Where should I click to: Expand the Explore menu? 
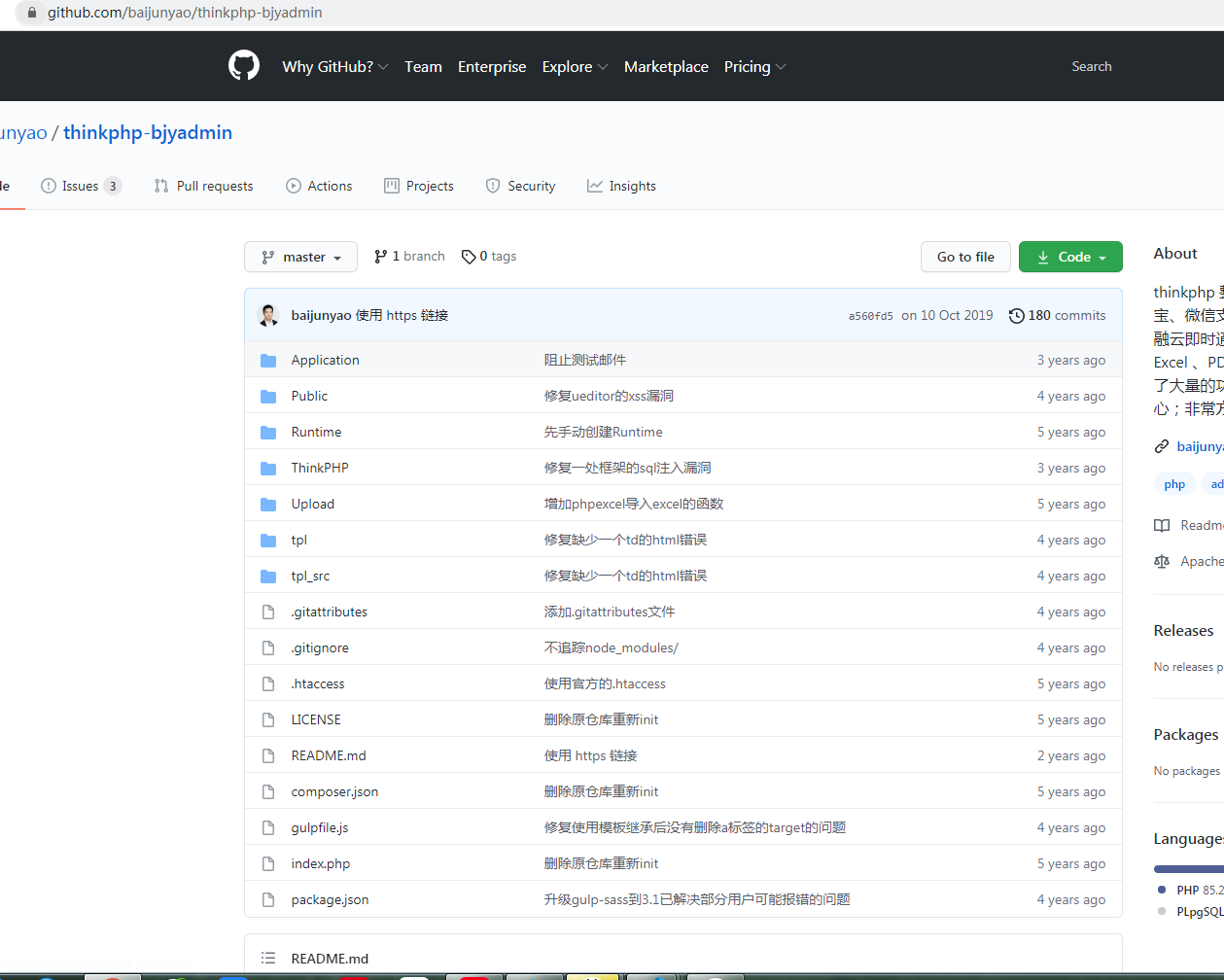coord(575,66)
